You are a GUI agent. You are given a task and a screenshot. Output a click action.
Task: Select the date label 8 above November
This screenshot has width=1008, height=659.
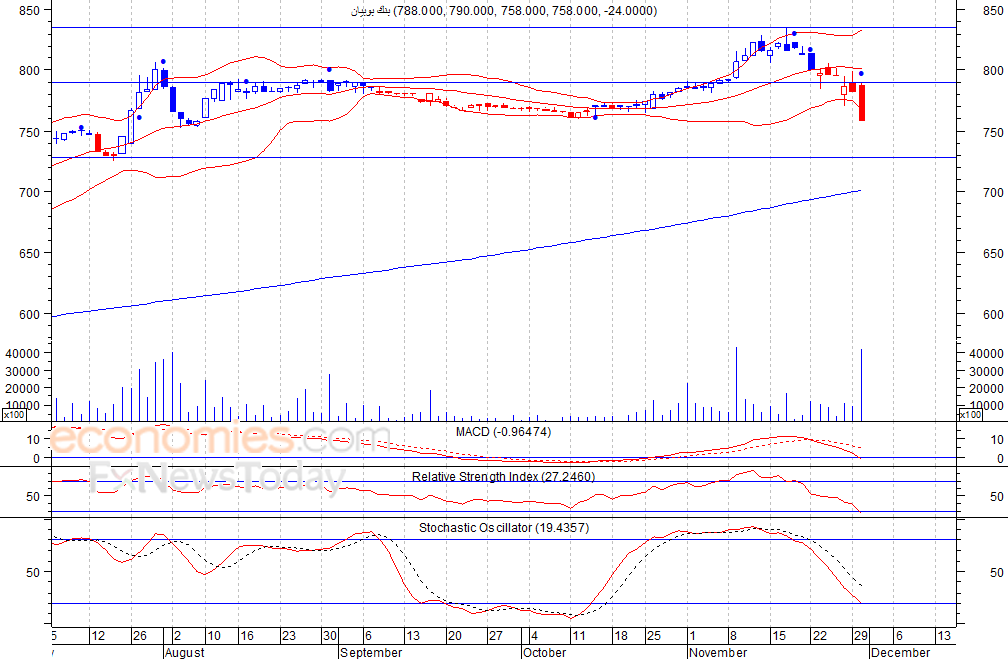(x=733, y=636)
